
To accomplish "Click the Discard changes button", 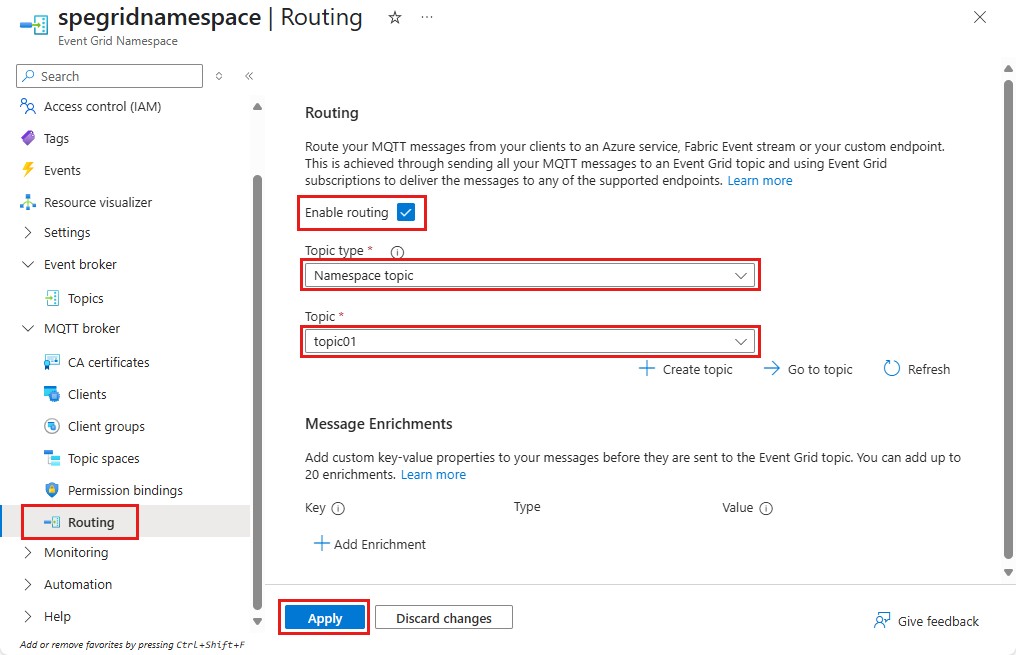I will point(444,618).
